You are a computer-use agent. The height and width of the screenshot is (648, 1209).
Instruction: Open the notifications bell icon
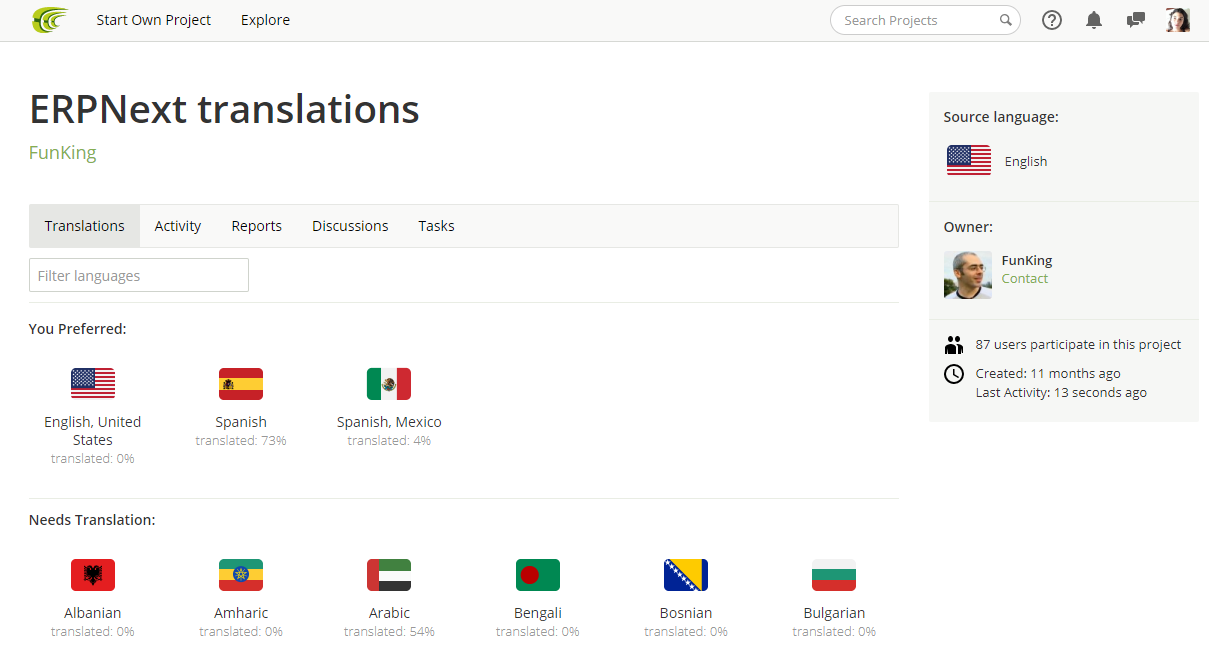pyautogui.click(x=1094, y=20)
